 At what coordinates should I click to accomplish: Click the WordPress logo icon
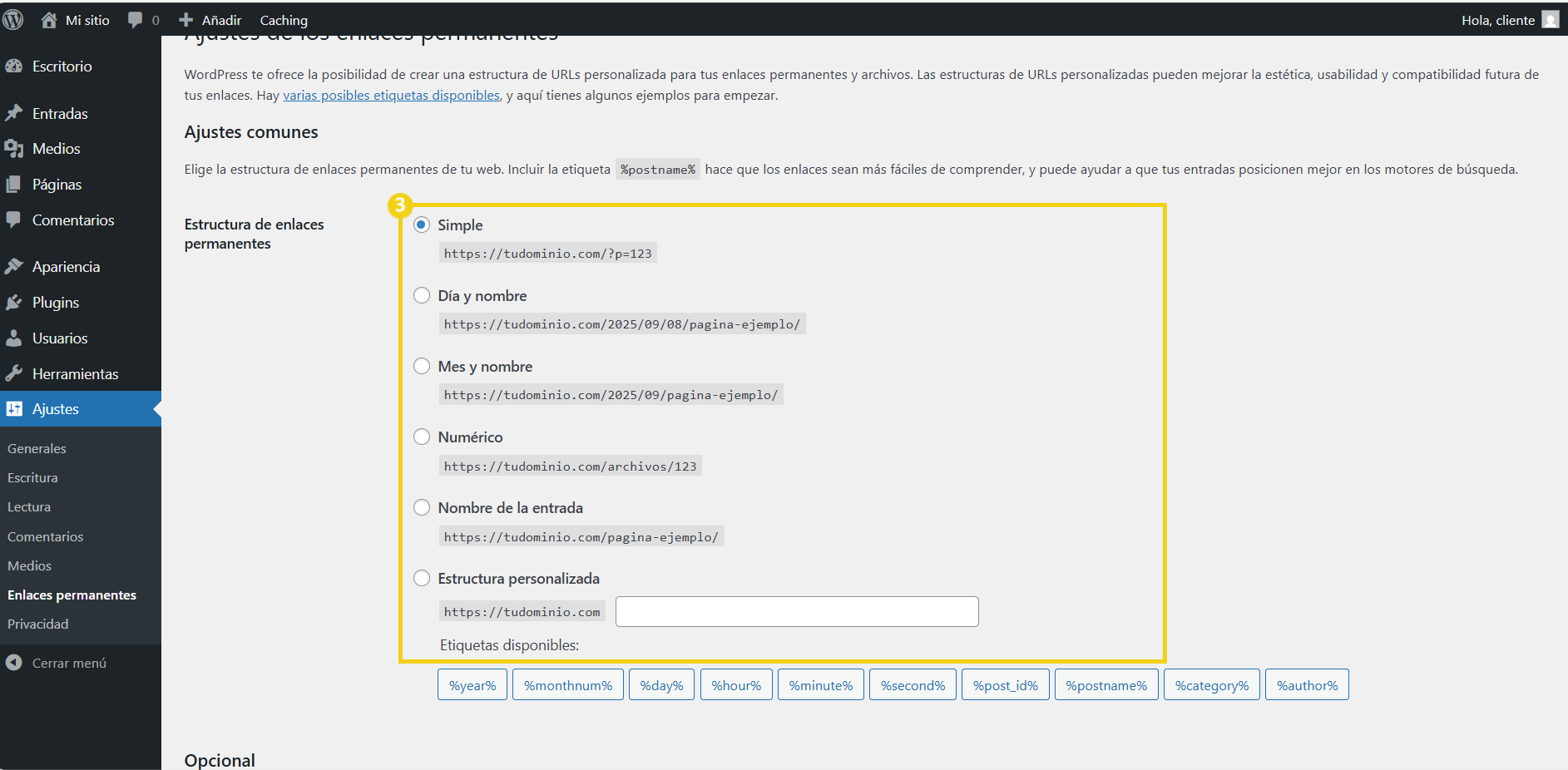point(13,20)
